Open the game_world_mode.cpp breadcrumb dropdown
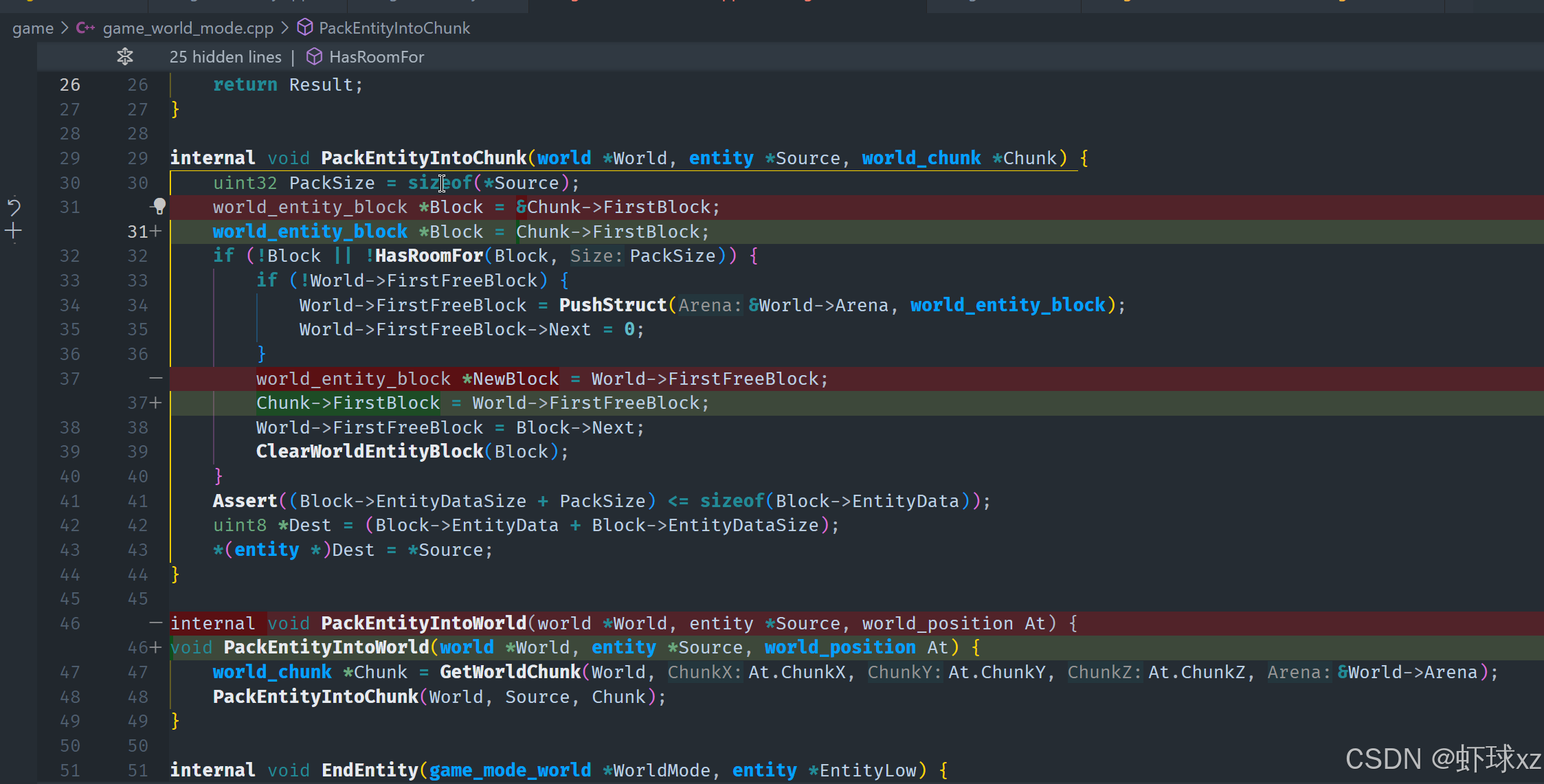The width and height of the screenshot is (1544, 784). [x=188, y=28]
